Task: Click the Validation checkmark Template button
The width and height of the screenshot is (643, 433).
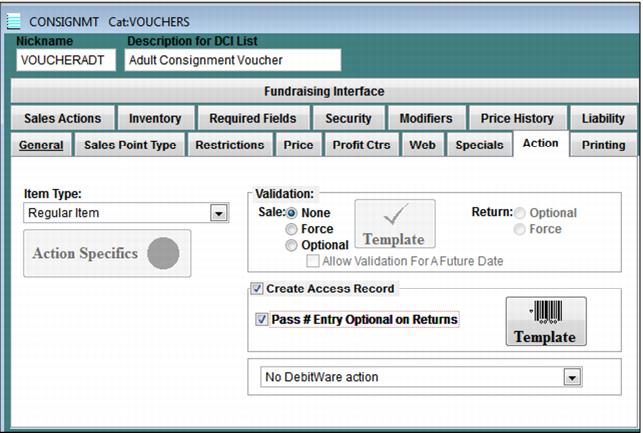Action: tap(393, 224)
